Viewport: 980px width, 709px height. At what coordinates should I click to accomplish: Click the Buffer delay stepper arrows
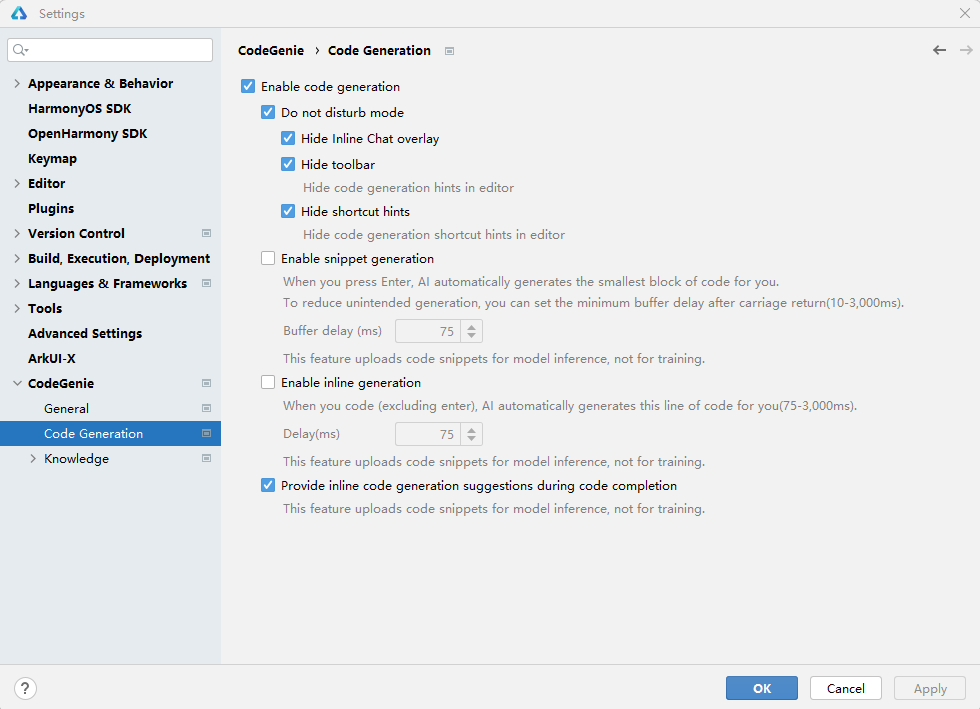pyautogui.click(x=472, y=331)
